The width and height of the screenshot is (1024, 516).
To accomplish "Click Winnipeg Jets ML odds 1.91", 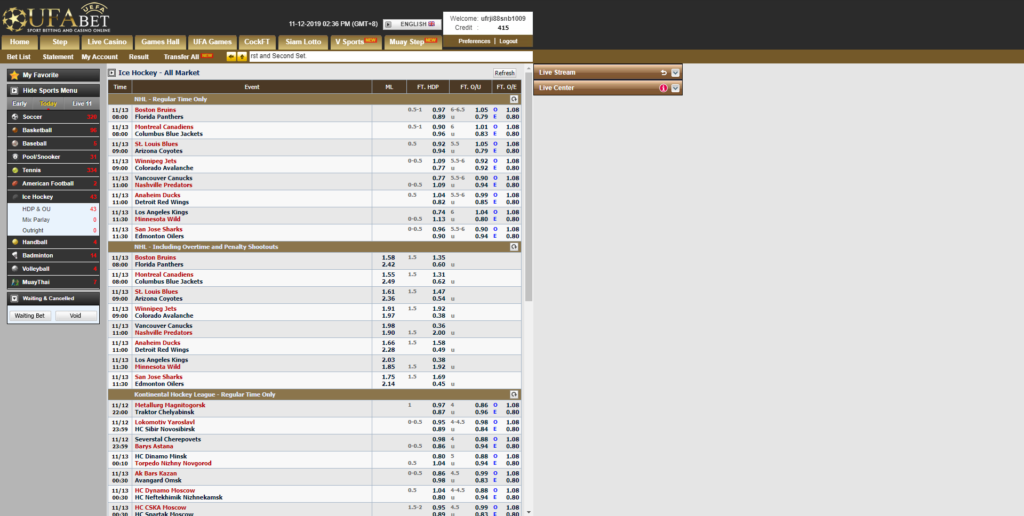I will 388,308.
